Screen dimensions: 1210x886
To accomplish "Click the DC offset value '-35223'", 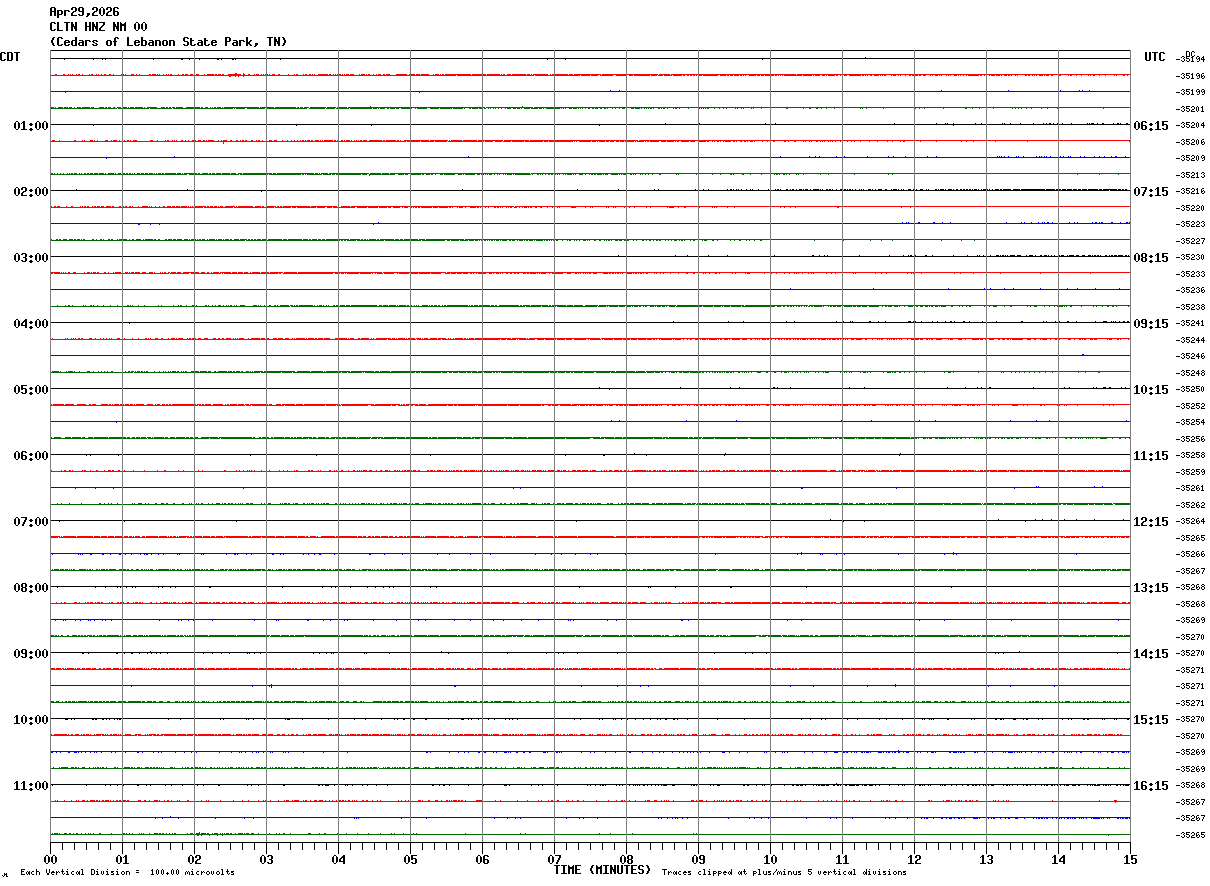I will point(1190,225).
